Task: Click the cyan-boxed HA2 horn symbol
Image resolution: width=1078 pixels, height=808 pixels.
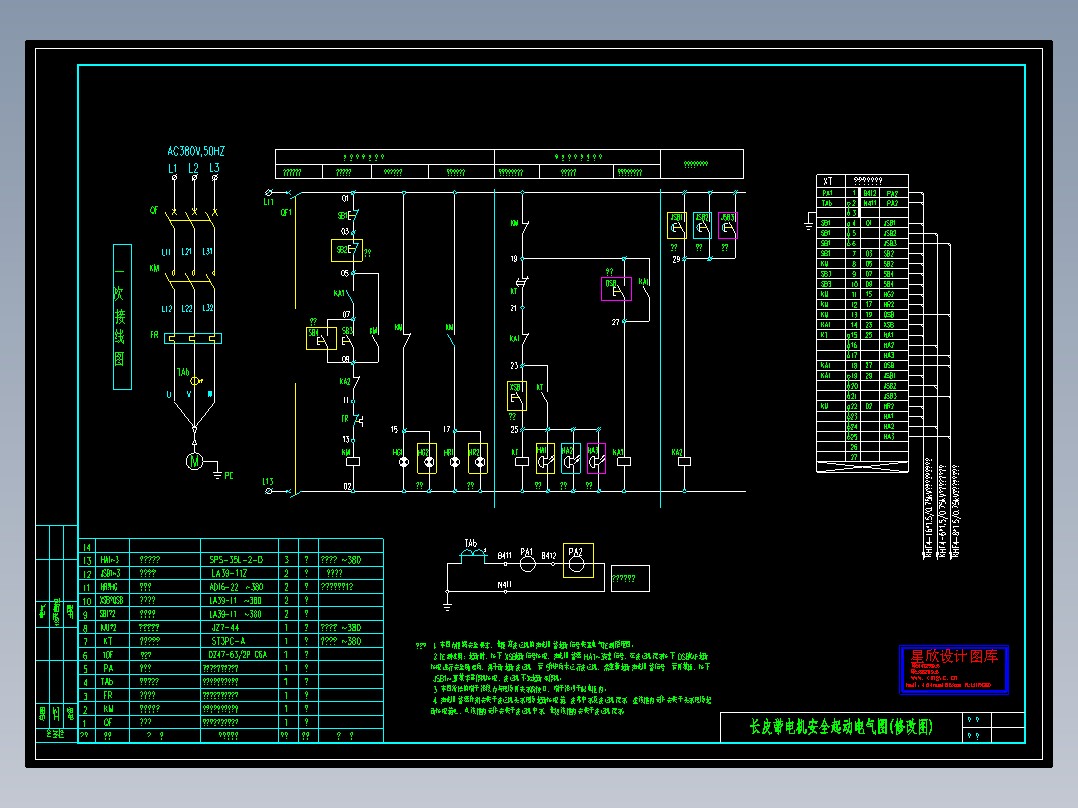Action: [x=571, y=459]
